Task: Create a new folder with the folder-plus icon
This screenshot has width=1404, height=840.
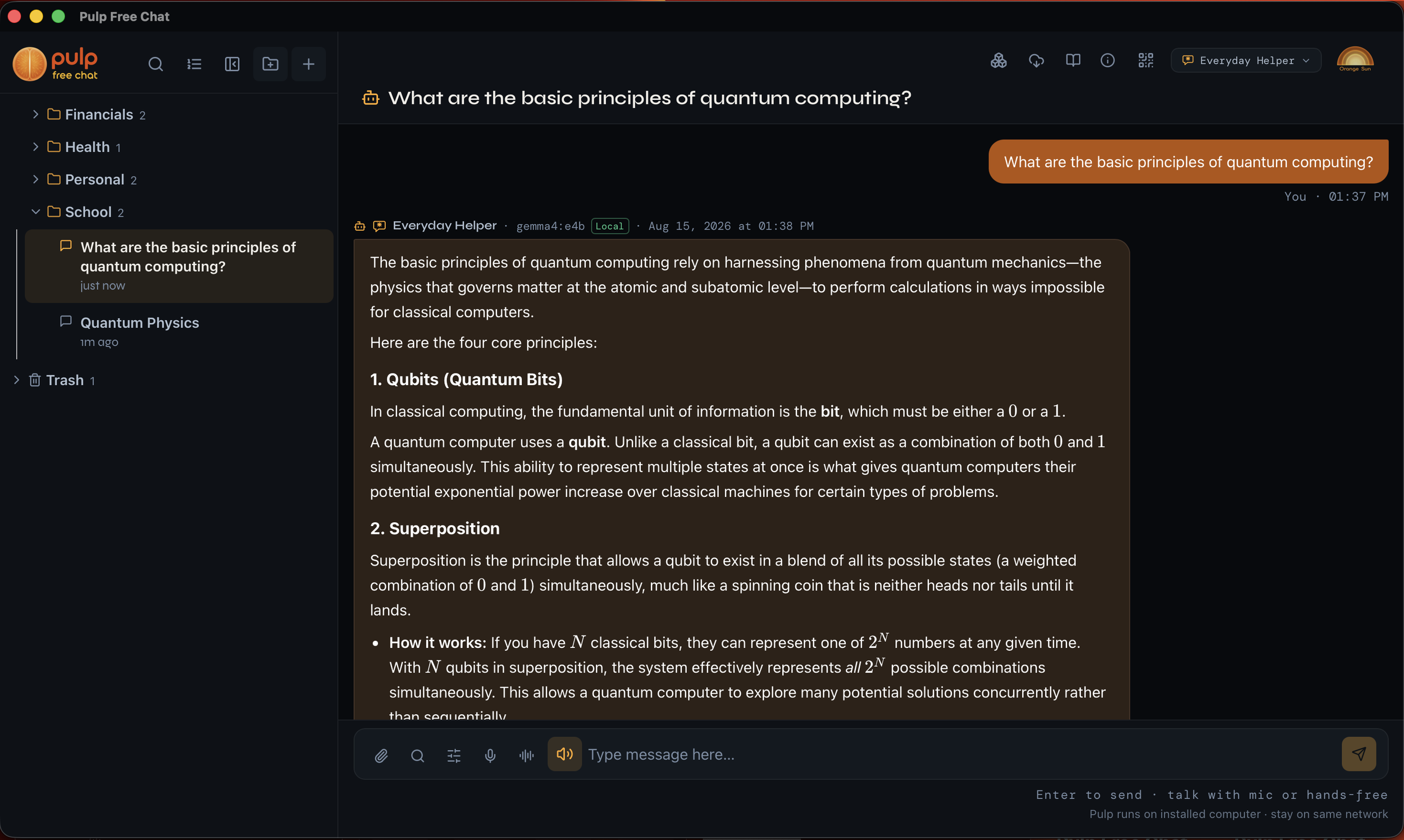Action: (271, 64)
